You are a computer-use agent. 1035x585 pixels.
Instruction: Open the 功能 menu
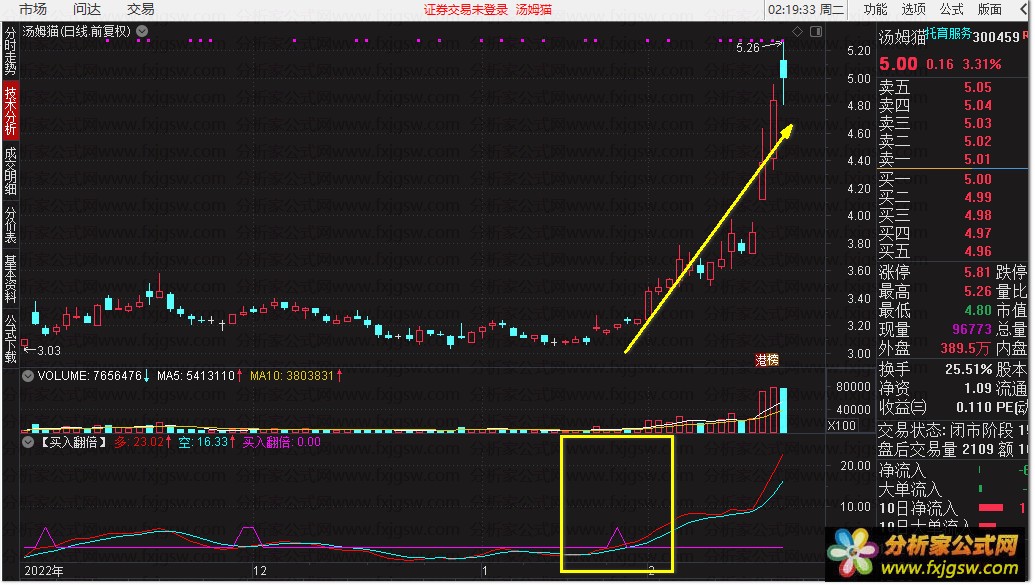click(875, 9)
